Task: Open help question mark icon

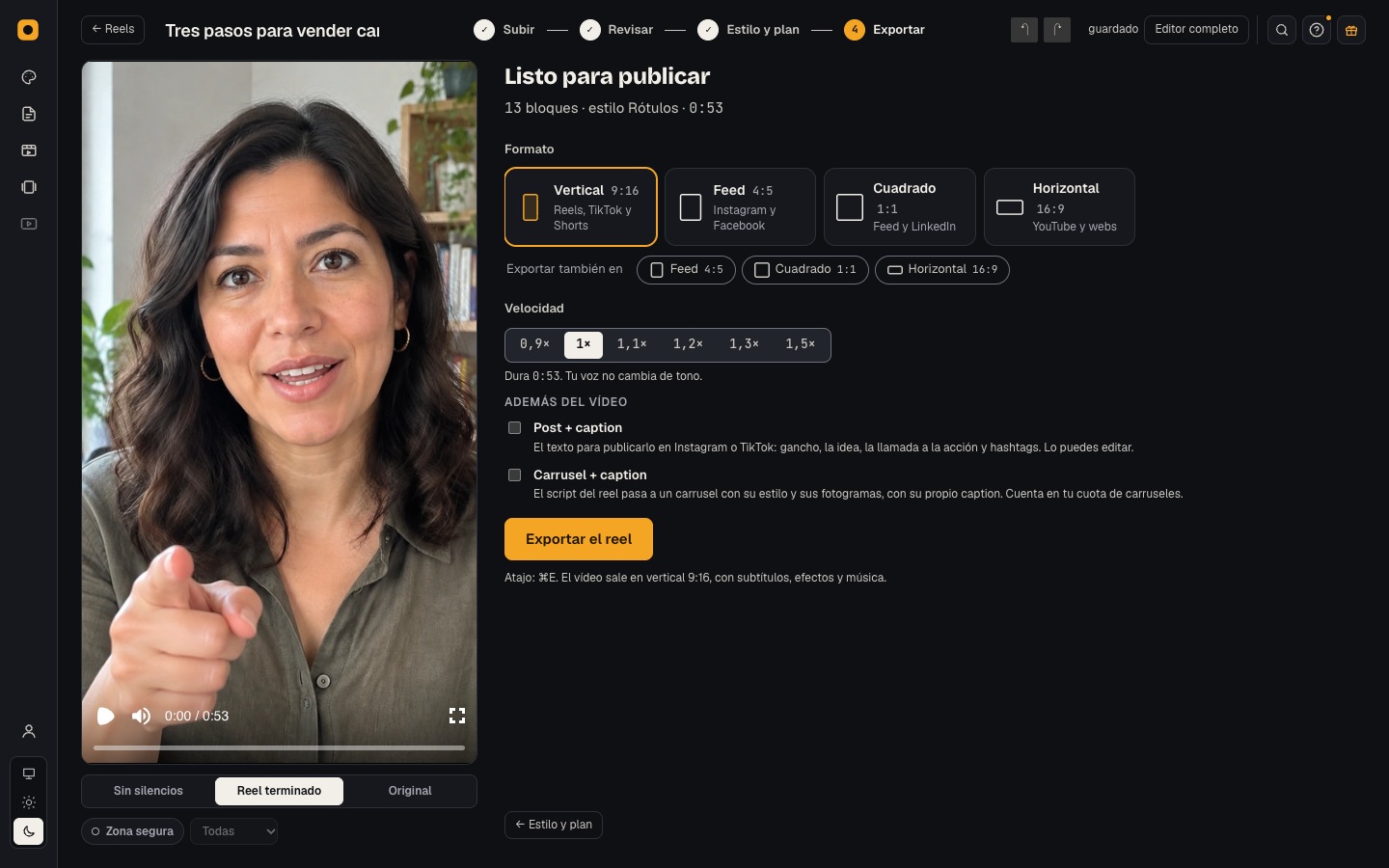Action: [x=1317, y=30]
